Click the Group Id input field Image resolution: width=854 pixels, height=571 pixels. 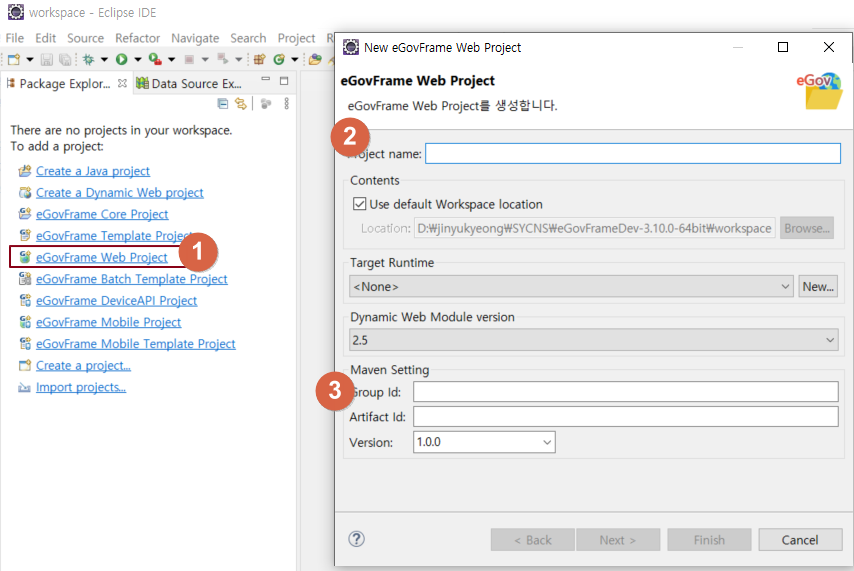(625, 392)
